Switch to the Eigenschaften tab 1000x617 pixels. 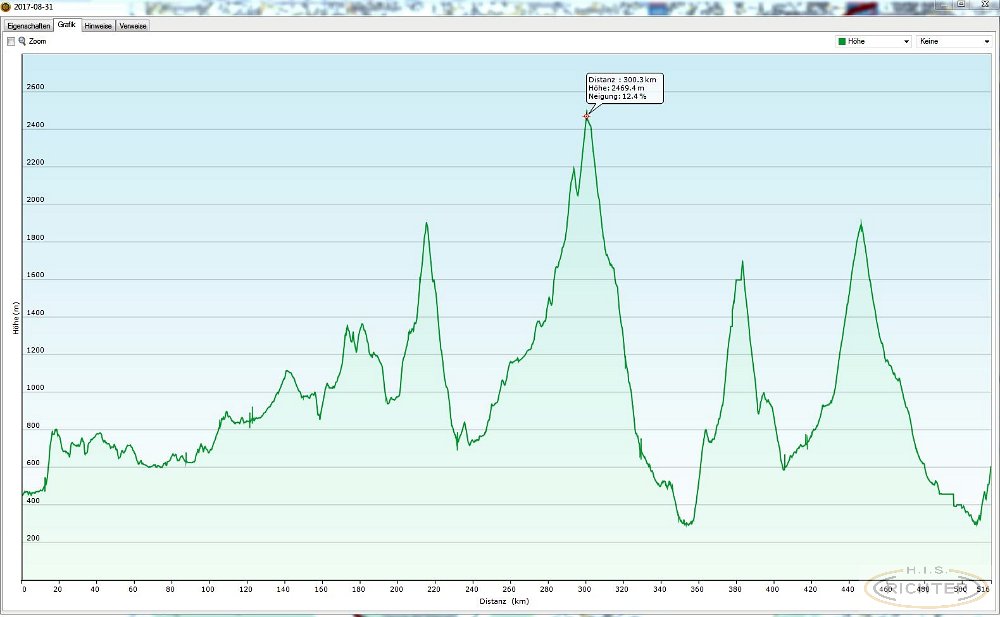click(28, 26)
